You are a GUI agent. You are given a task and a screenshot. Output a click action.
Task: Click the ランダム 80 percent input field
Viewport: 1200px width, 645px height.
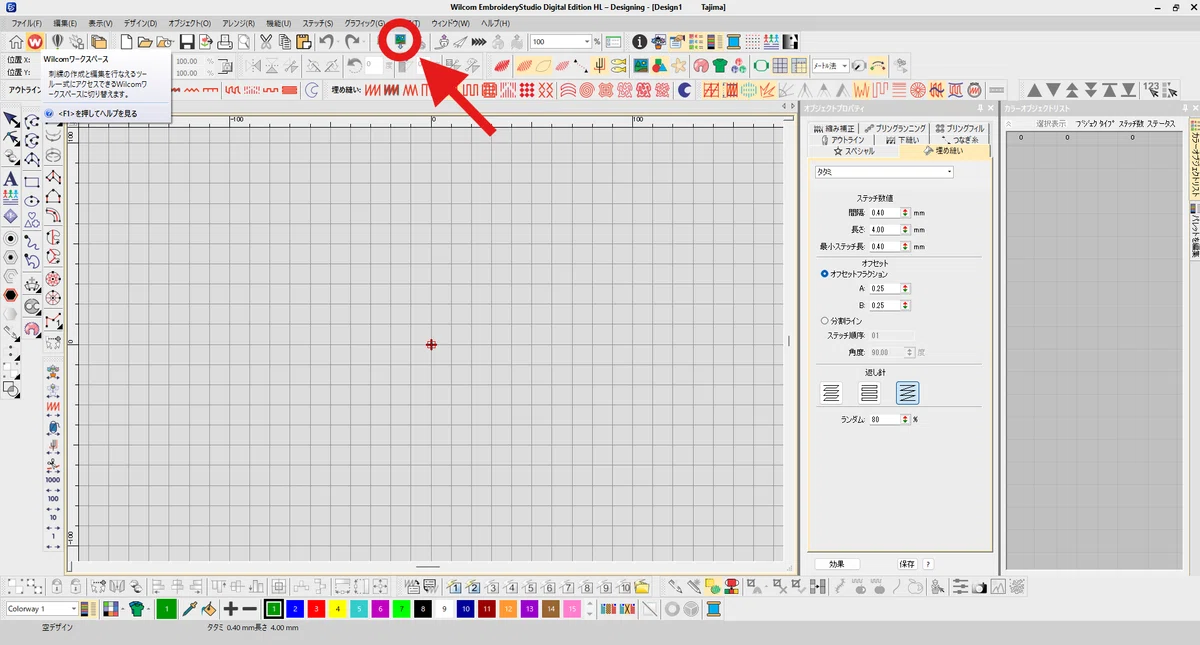(883, 419)
